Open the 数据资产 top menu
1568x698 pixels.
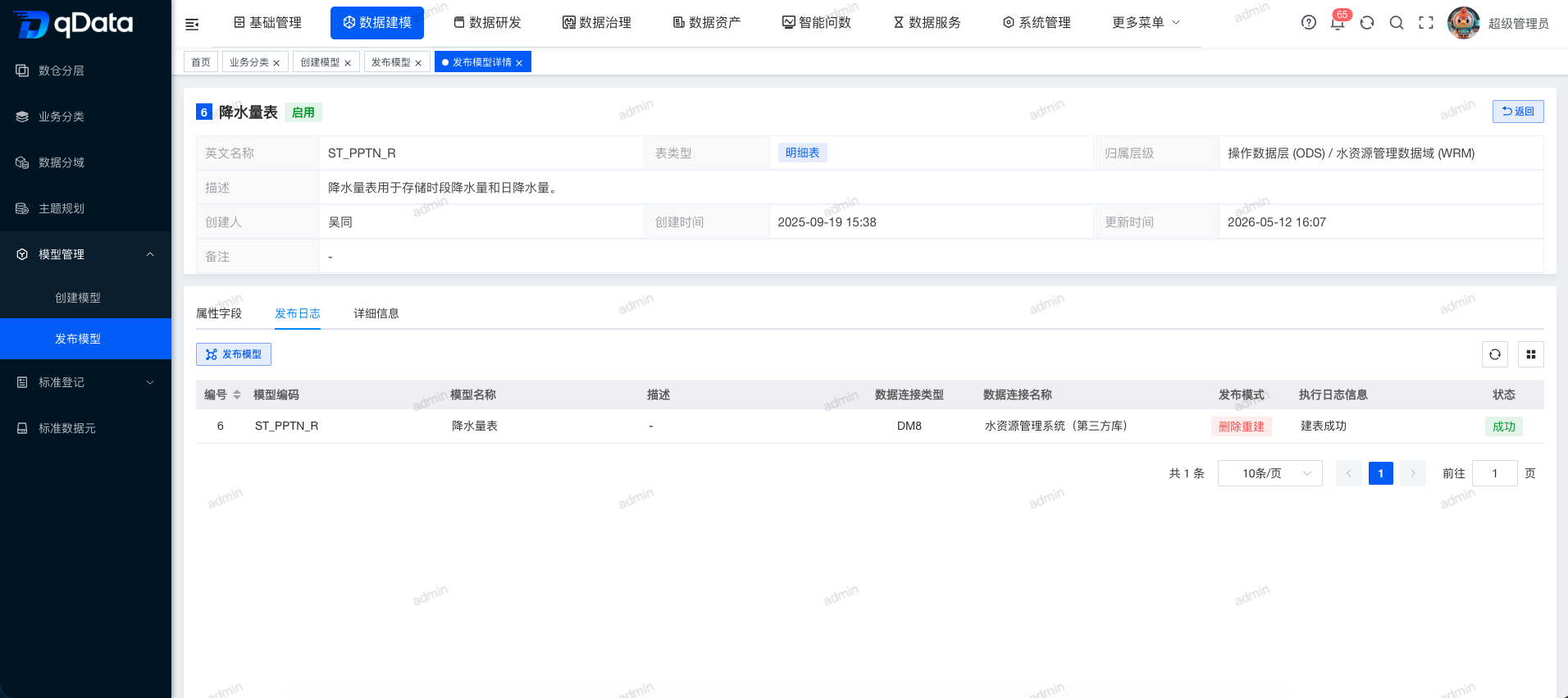point(707,23)
